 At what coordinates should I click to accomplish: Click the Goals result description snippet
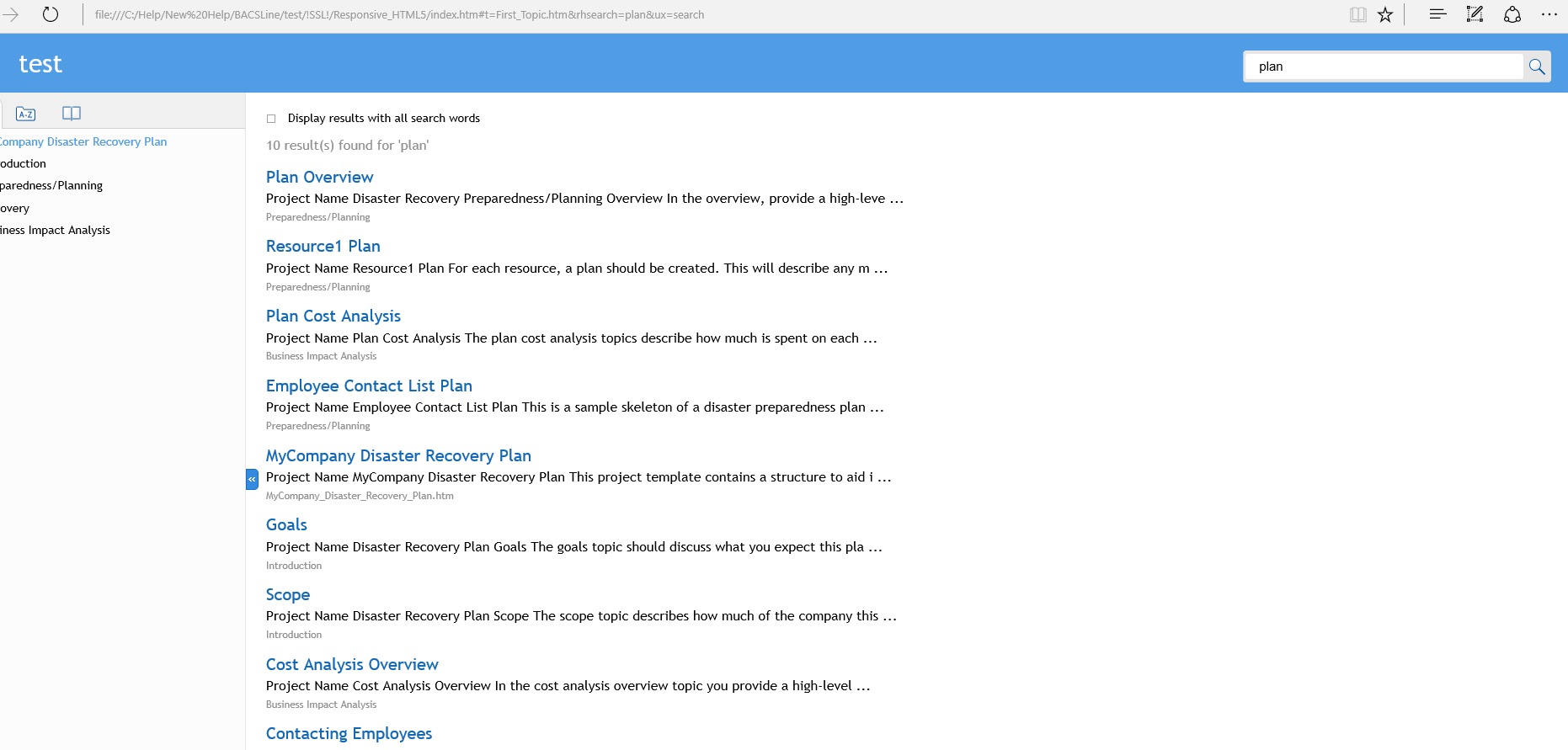(x=574, y=547)
